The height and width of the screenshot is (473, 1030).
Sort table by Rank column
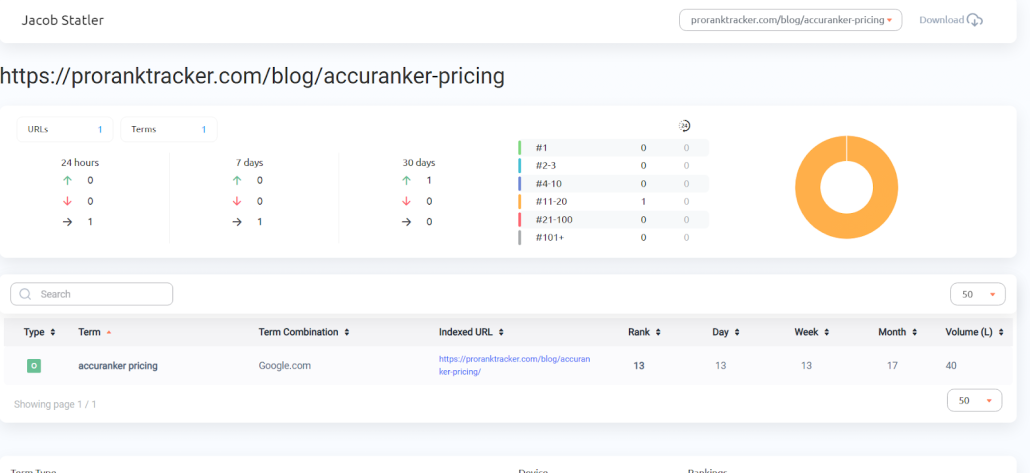click(x=644, y=332)
